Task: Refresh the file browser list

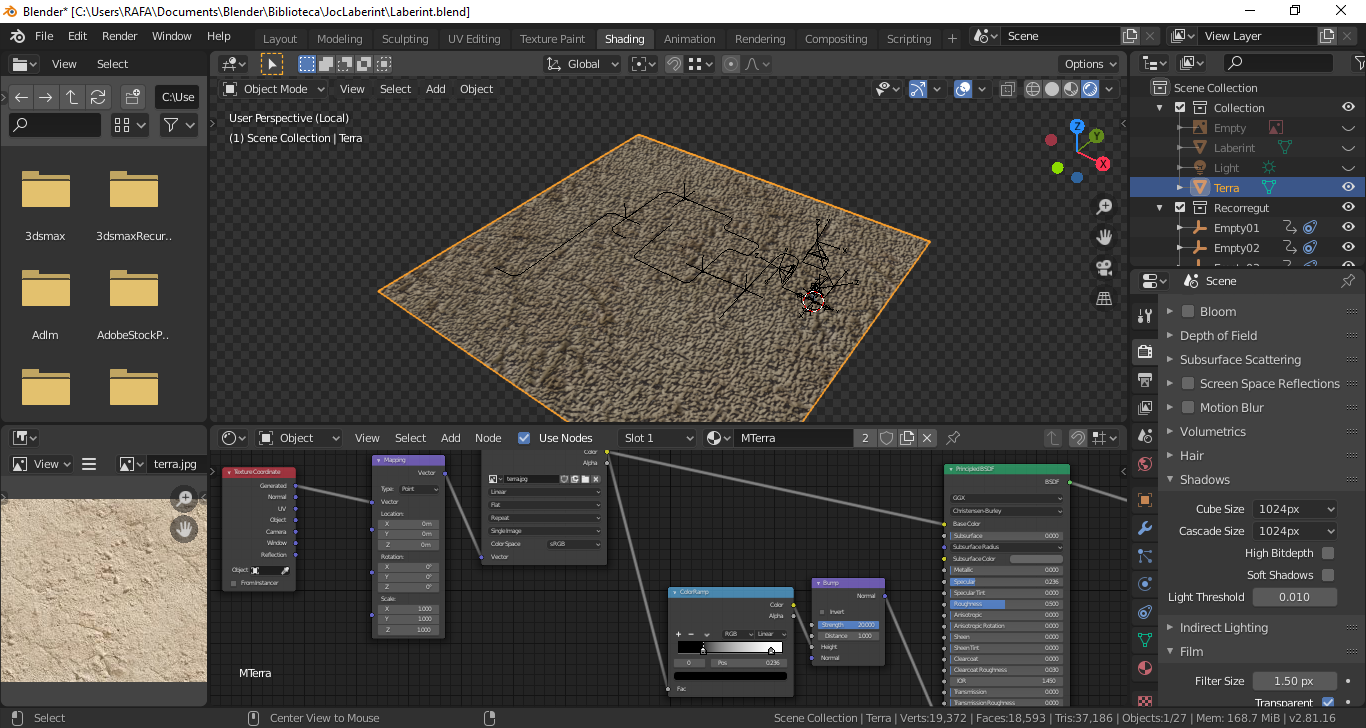Action: [x=98, y=97]
